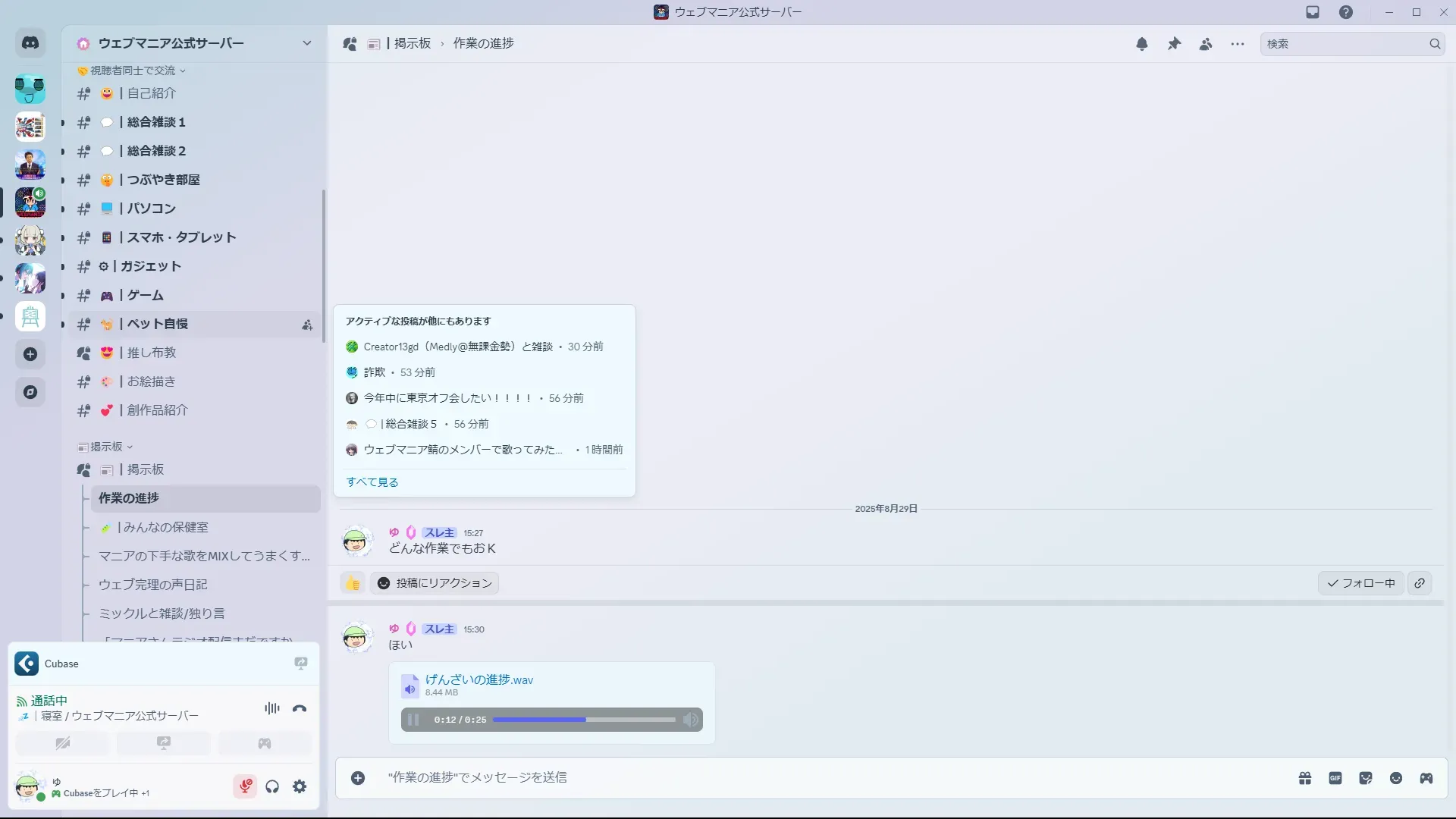Image resolution: width=1456 pixels, height=819 pixels.
Task: Toggle the microphone mute button
Action: tap(245, 786)
